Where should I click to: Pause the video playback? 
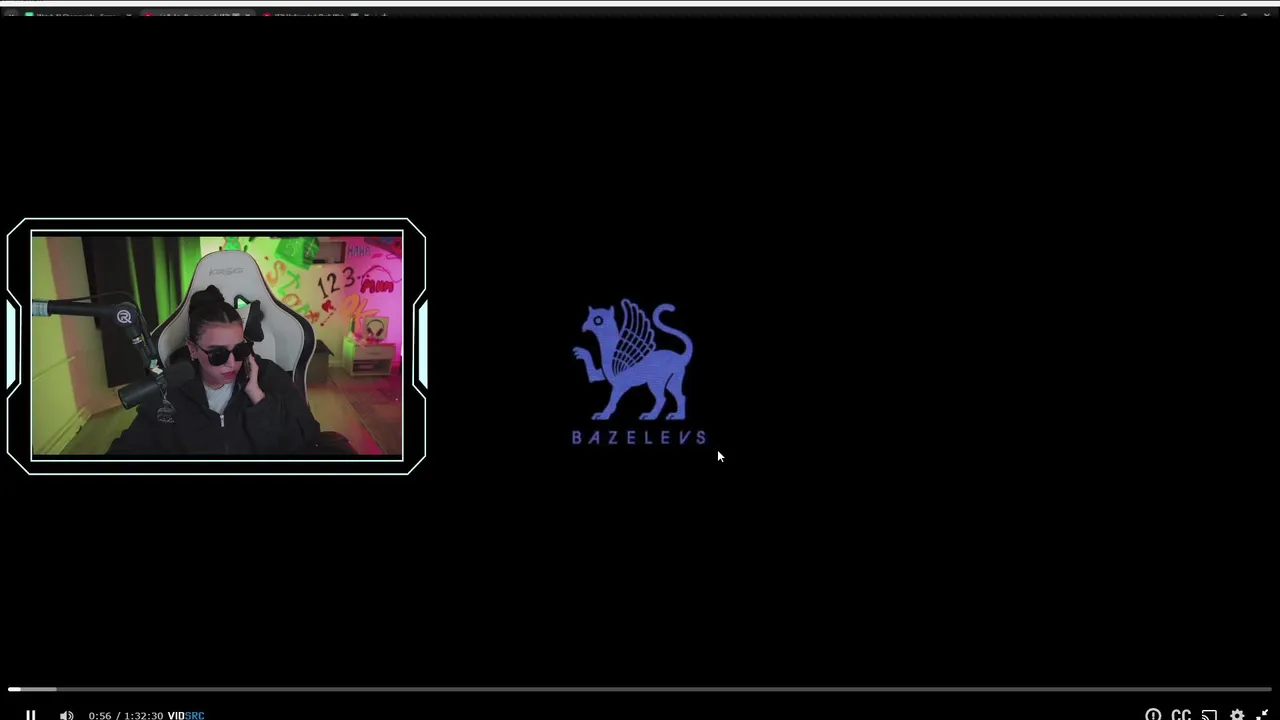tap(31, 715)
